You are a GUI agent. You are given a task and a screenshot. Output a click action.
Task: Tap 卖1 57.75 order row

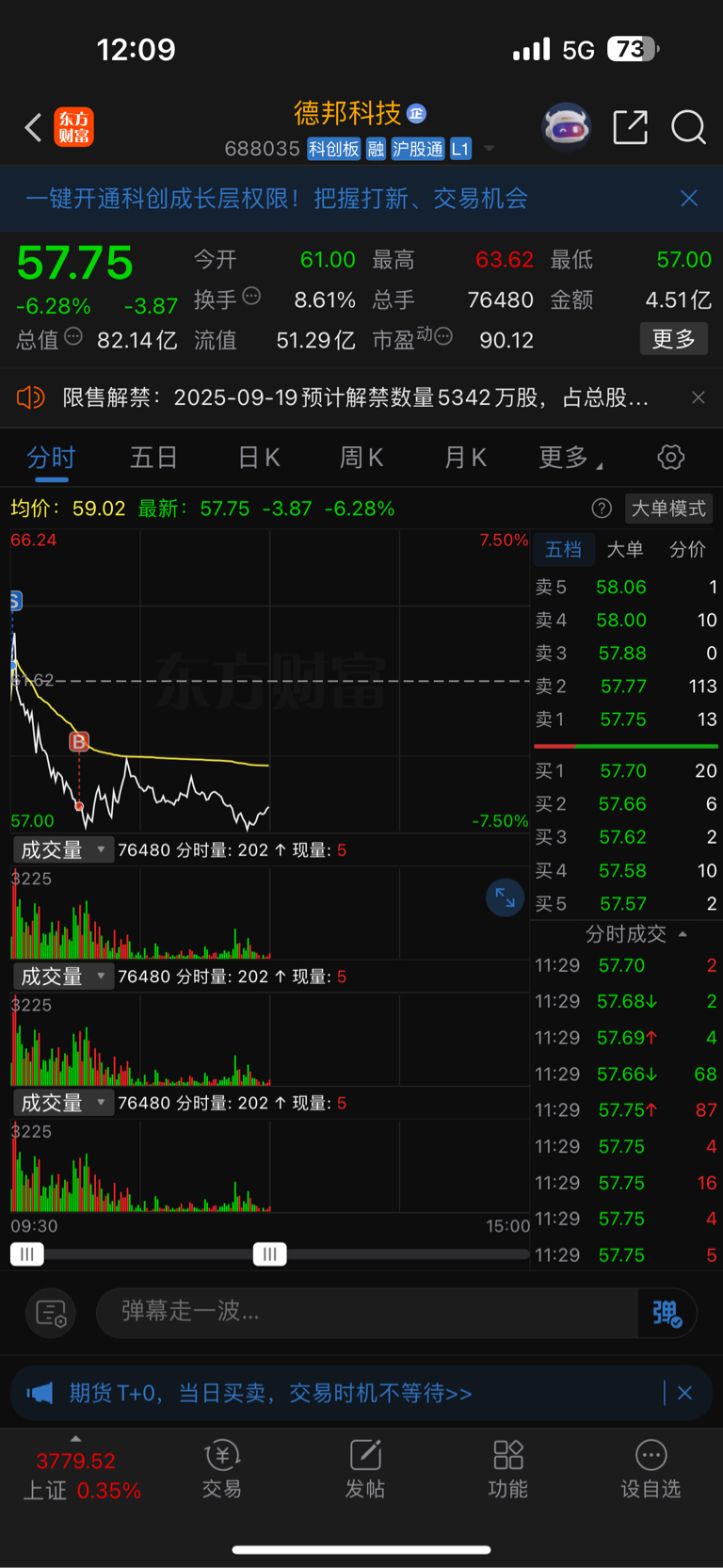coord(626,719)
